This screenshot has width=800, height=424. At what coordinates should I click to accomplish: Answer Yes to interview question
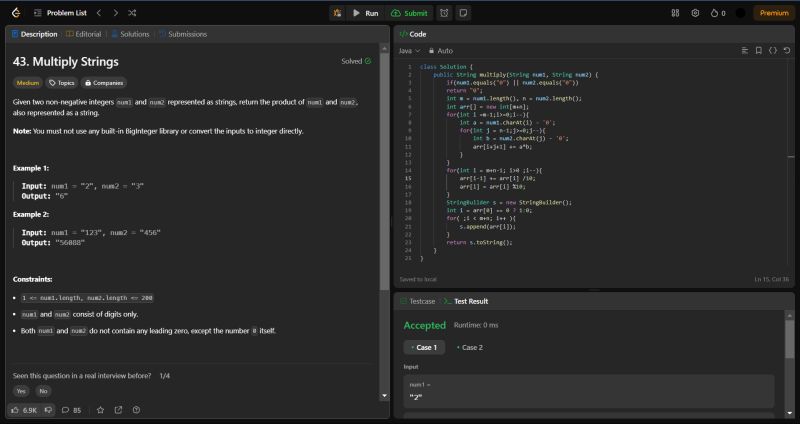(x=21, y=391)
